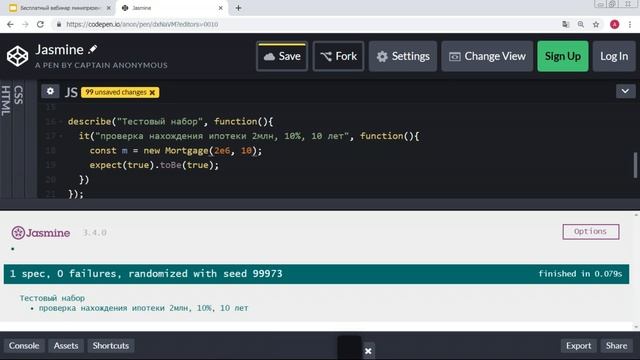Open JS editor settings gear
This screenshot has width=640, height=360.
pos(50,91)
